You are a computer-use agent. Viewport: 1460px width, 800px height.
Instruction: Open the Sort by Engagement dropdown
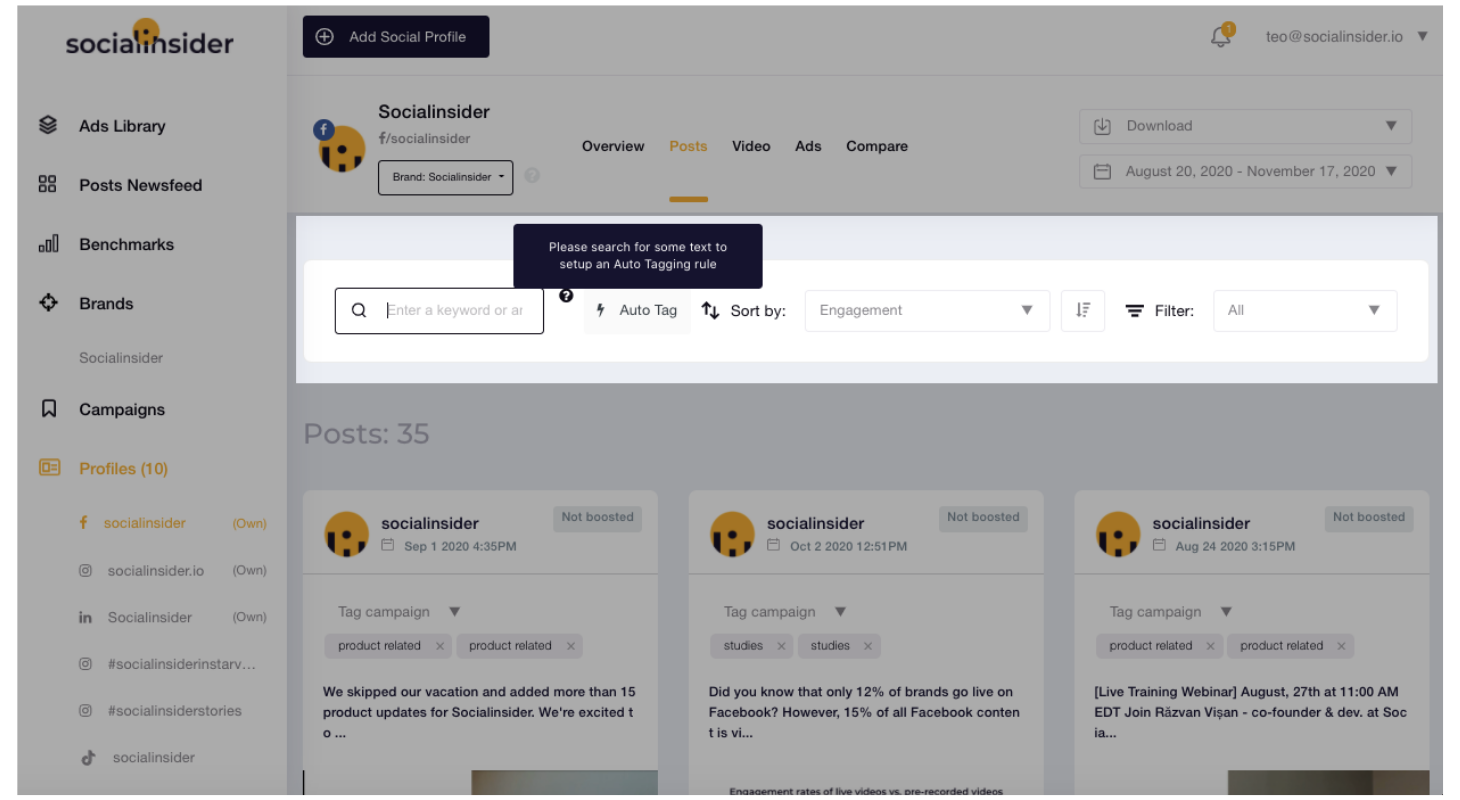(x=927, y=310)
